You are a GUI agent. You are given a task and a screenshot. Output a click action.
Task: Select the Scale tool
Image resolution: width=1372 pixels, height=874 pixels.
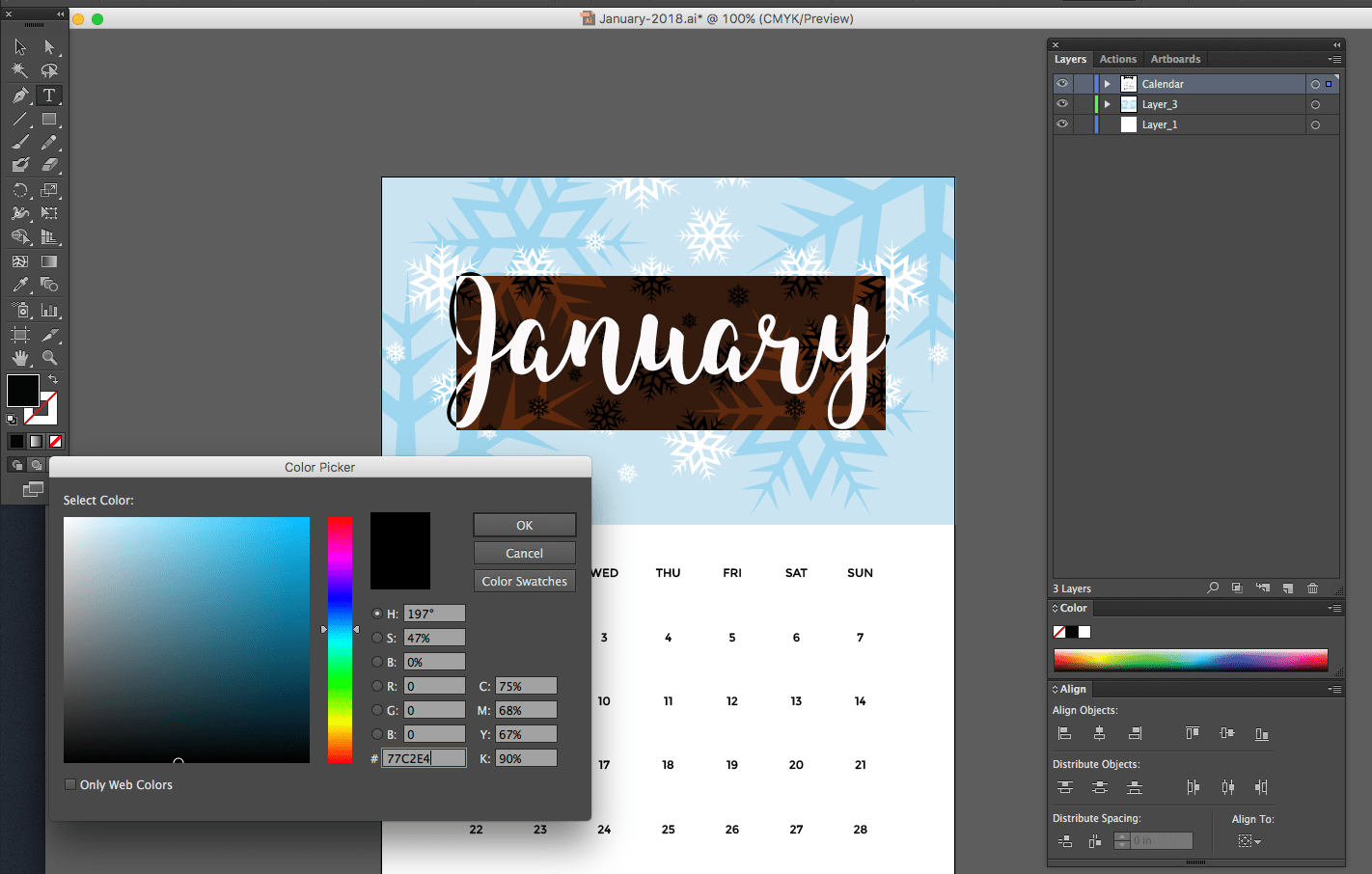point(49,190)
